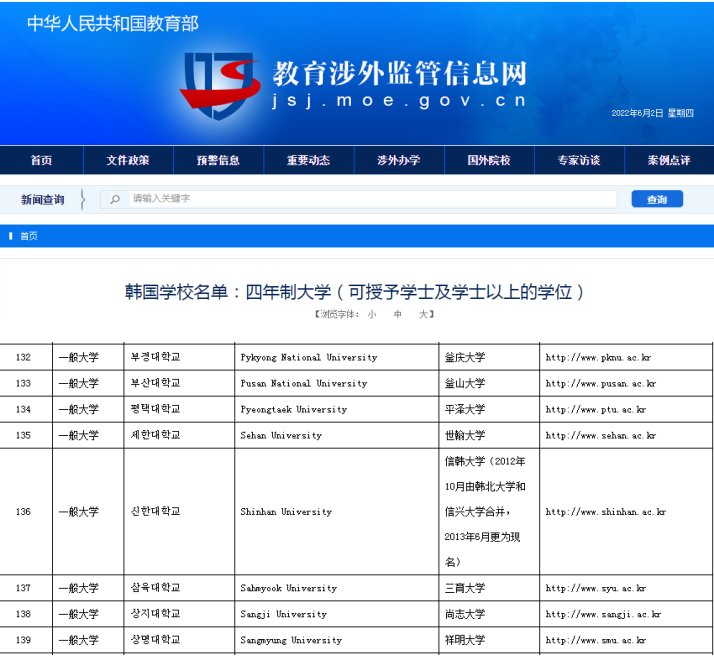
Task: Click row number 132
Action: click(x=23, y=357)
